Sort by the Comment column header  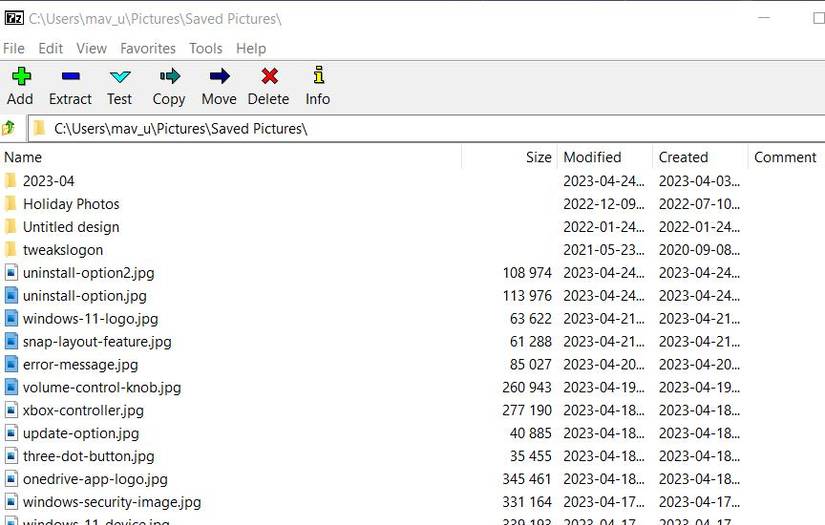785,157
